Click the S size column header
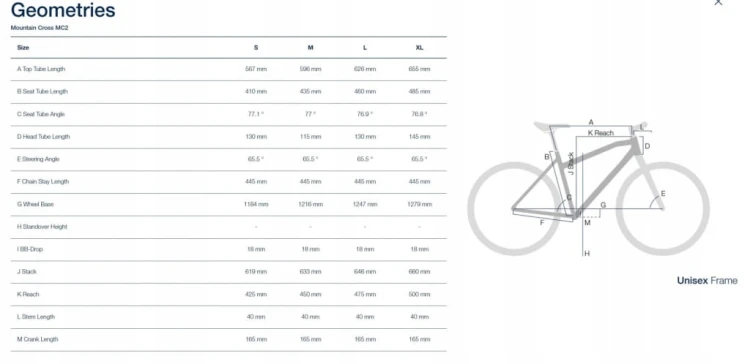The image size is (750, 364). click(x=256, y=47)
